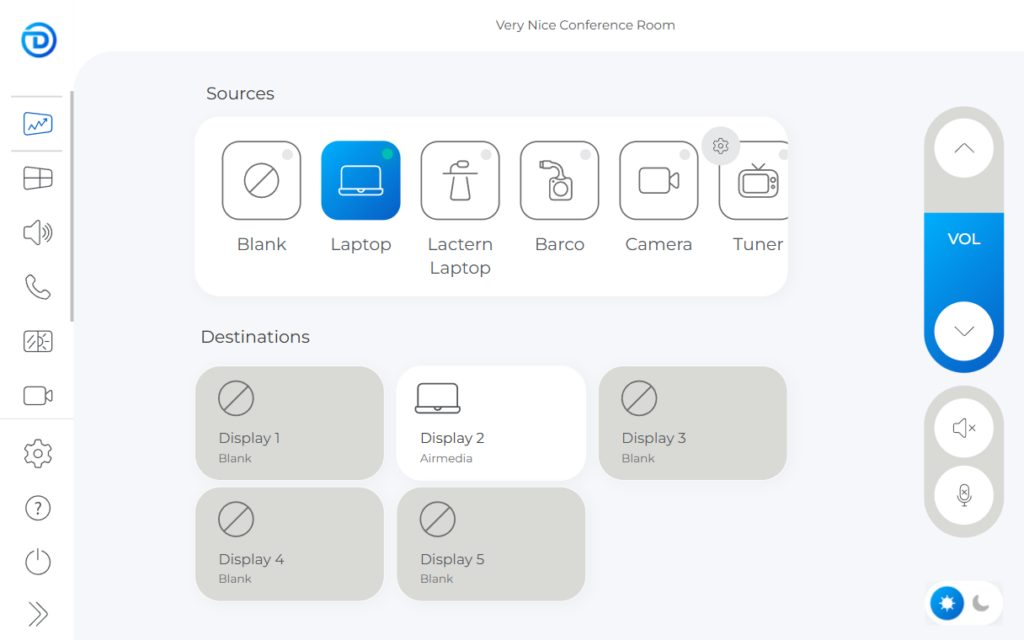The image size is (1024, 640).
Task: Open the audio speaker tab in sidebar
Action: tap(37, 234)
